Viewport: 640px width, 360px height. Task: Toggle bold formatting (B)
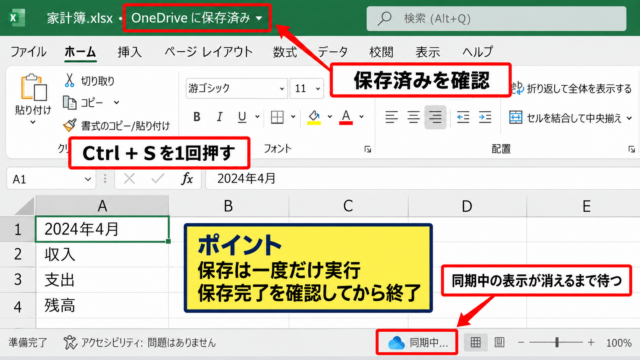[x=197, y=117]
